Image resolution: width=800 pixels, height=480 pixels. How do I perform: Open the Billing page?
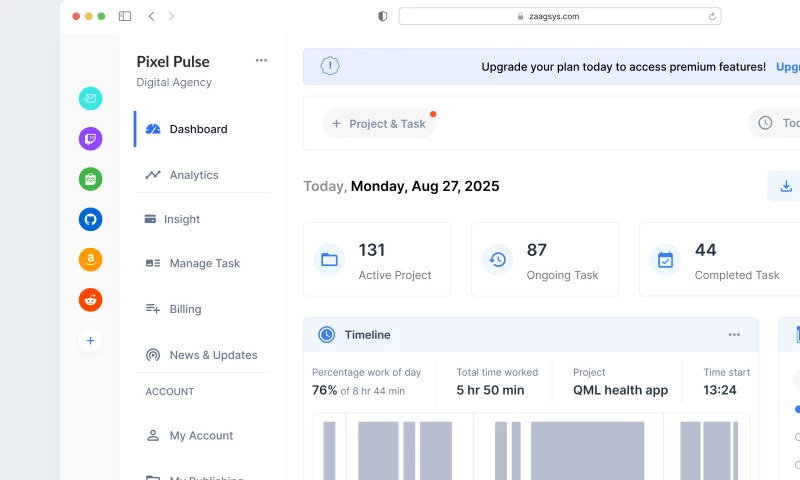185,309
